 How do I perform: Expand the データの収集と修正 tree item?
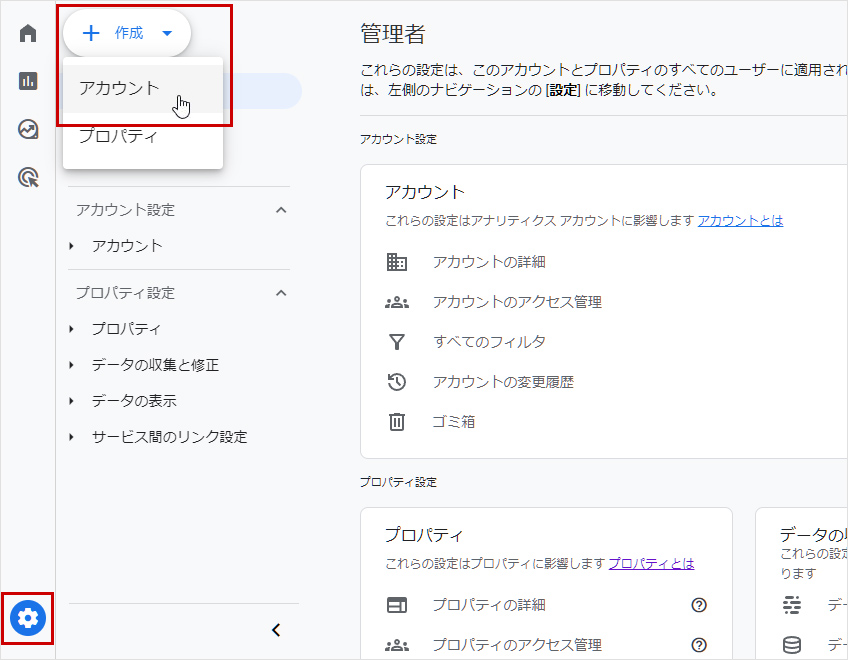154,365
